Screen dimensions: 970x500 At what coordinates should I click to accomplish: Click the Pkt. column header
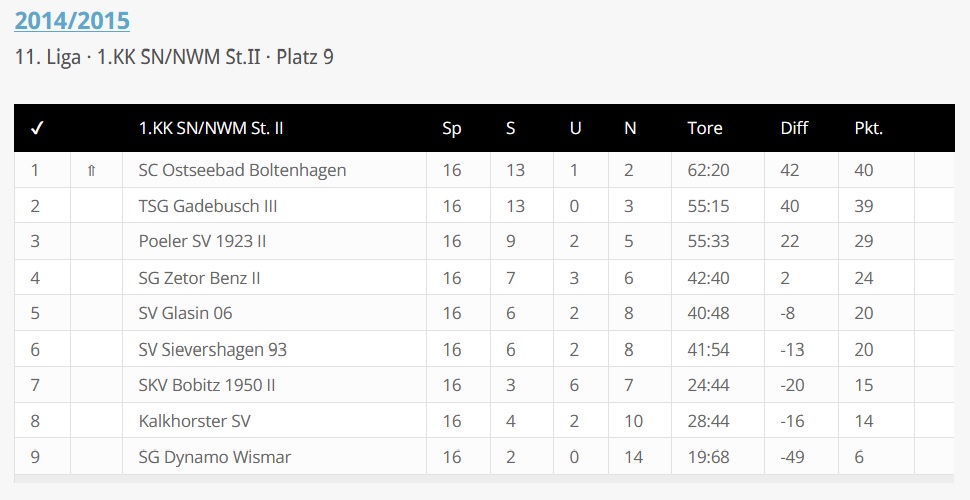click(869, 128)
